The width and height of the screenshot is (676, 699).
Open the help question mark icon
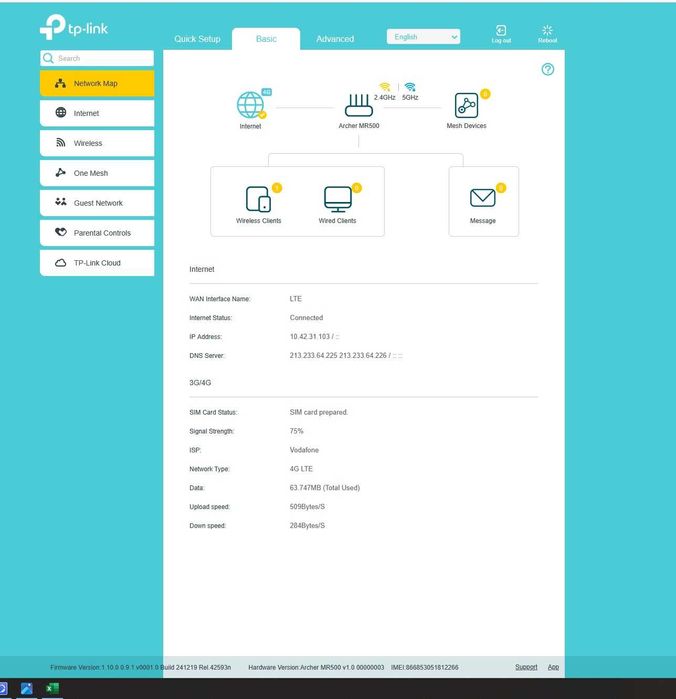[548, 69]
